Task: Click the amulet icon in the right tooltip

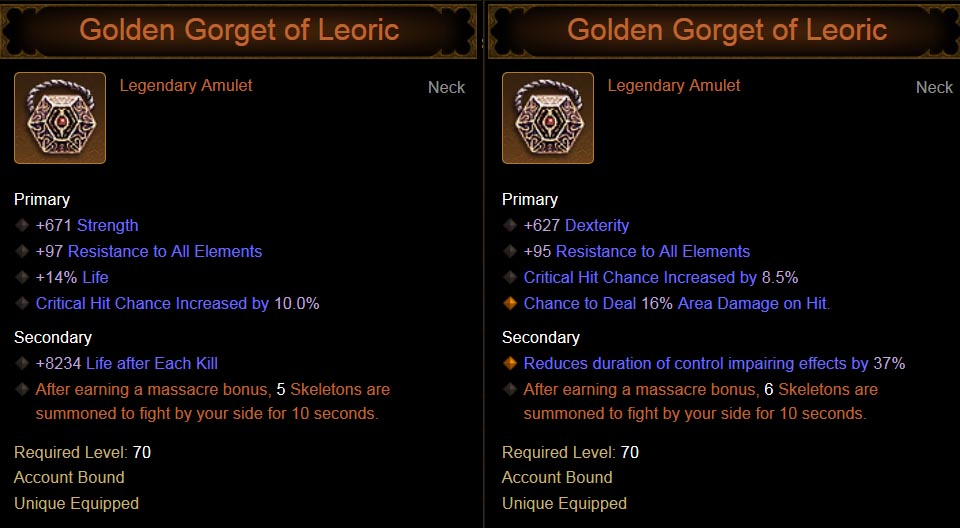Action: (x=548, y=118)
